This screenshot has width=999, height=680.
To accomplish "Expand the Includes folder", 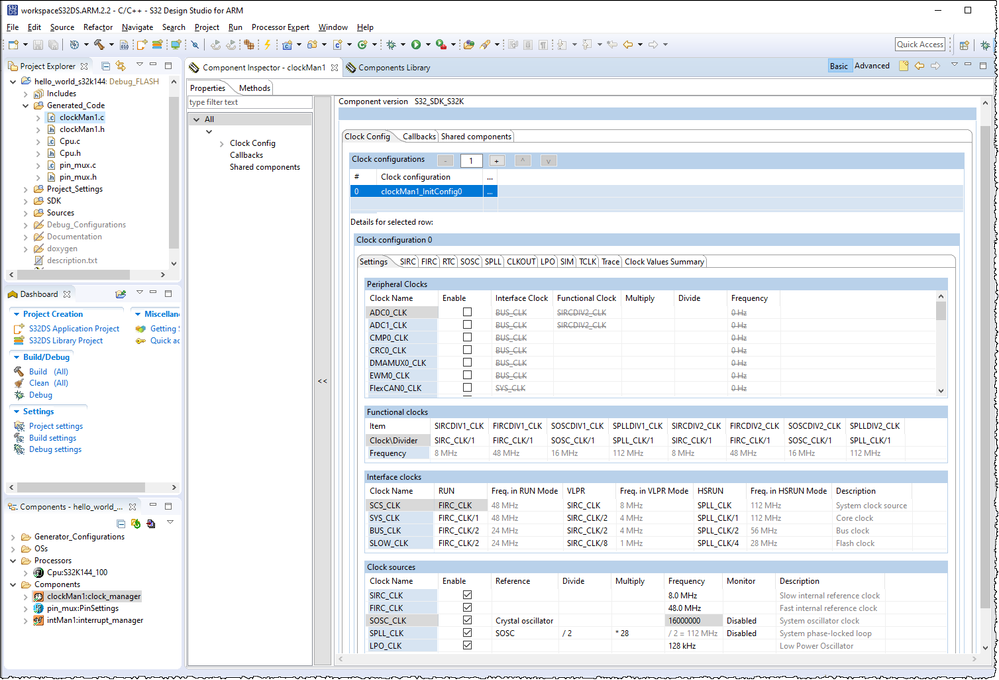I will click(x=25, y=94).
